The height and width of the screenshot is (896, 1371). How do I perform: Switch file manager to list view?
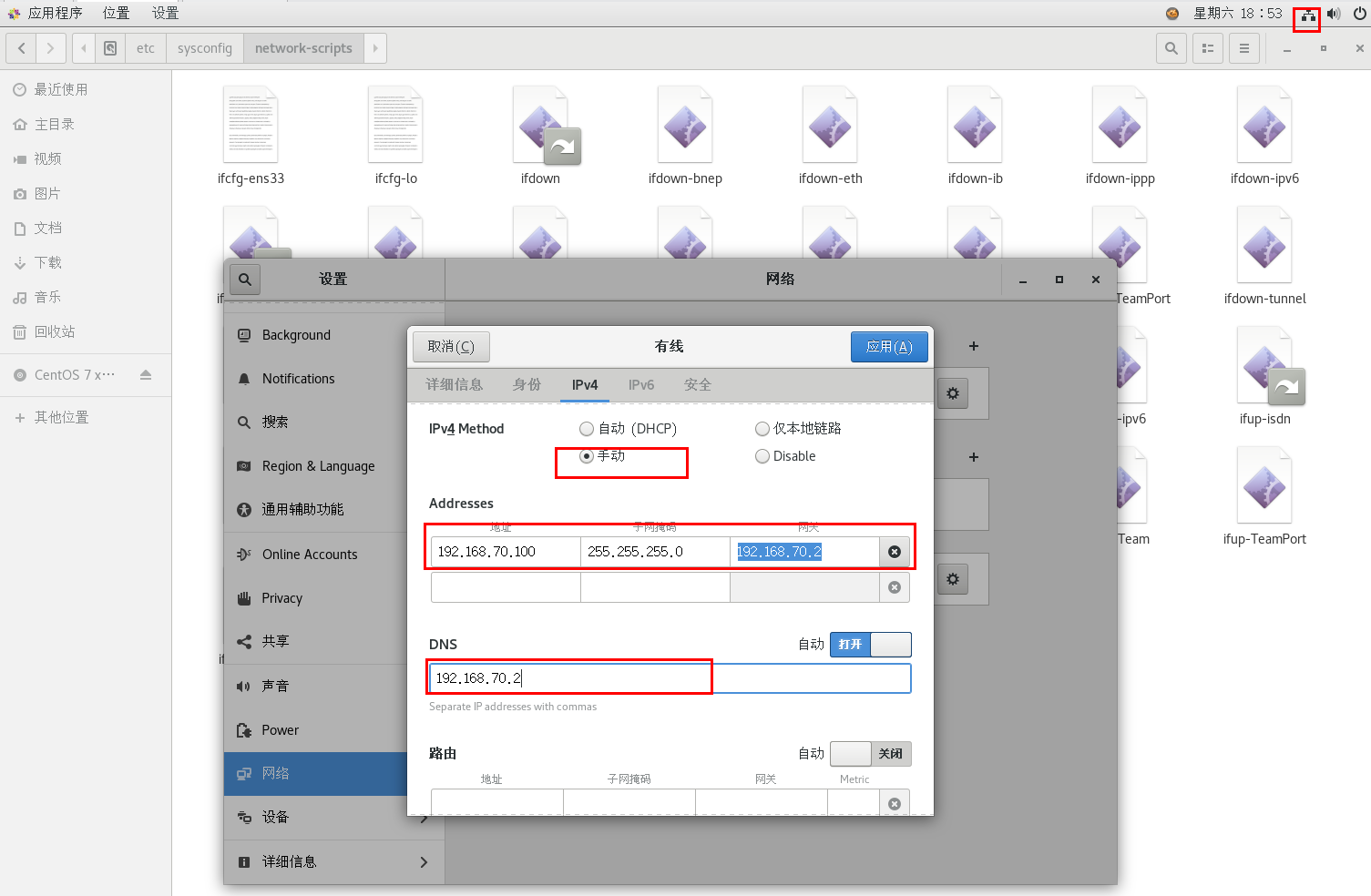pos(1208,48)
